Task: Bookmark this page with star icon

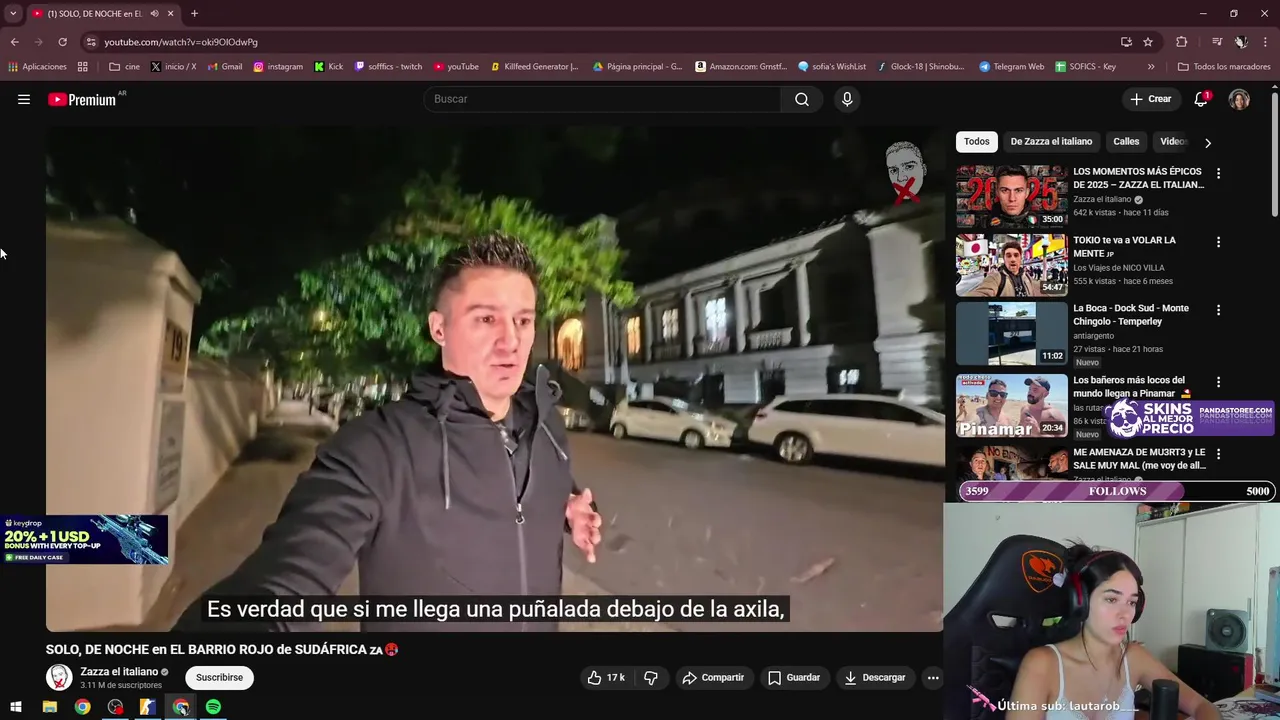Action: 1148,42
